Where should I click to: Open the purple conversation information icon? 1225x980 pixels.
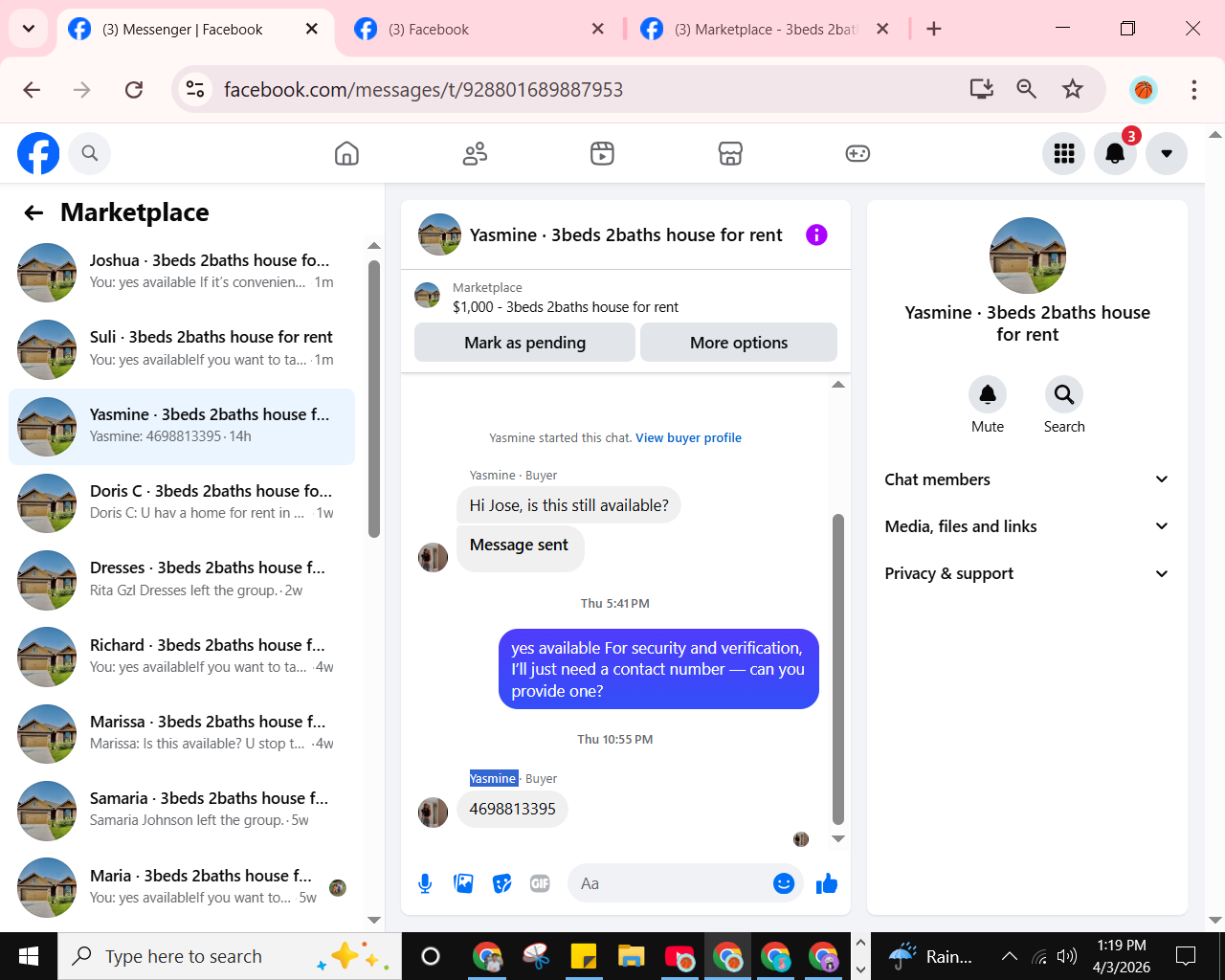pos(816,234)
